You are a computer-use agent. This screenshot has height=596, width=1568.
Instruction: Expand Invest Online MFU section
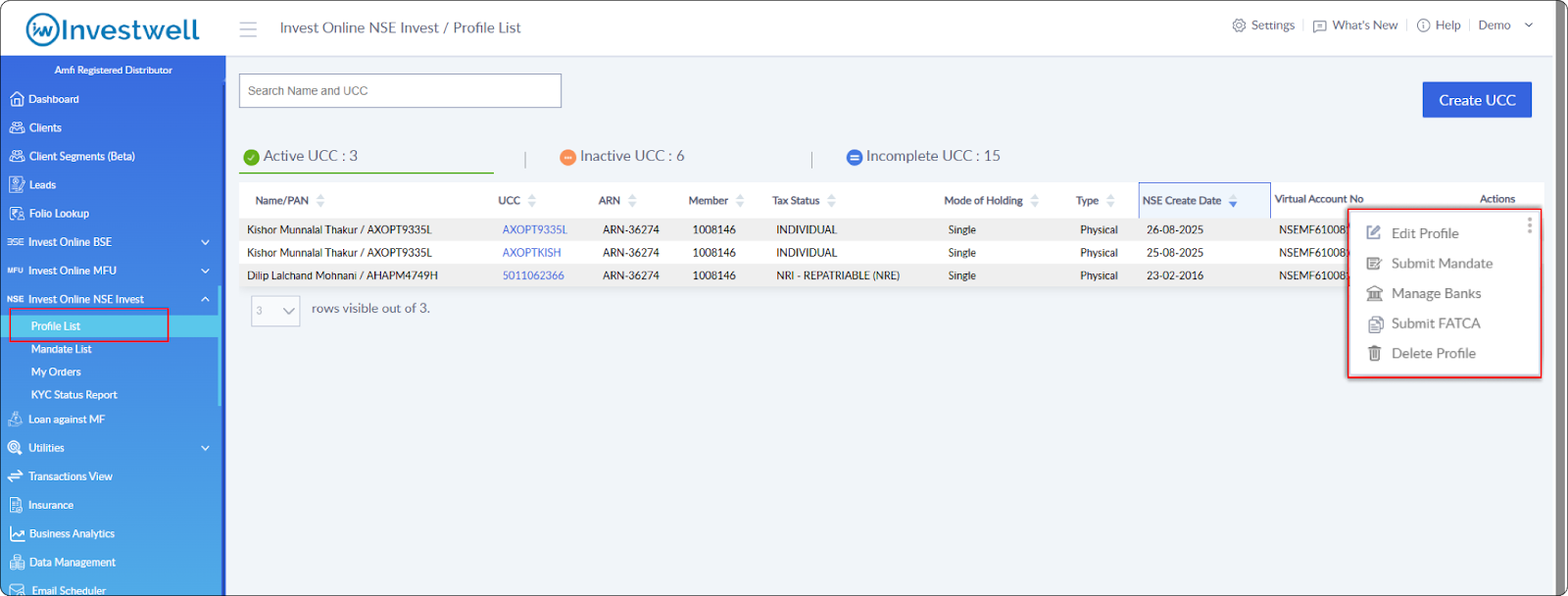click(205, 271)
